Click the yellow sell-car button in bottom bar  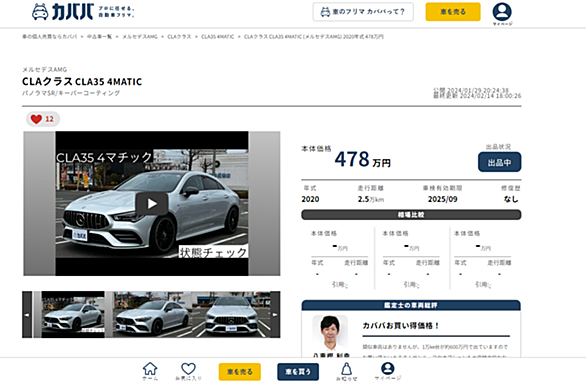tap(240, 372)
